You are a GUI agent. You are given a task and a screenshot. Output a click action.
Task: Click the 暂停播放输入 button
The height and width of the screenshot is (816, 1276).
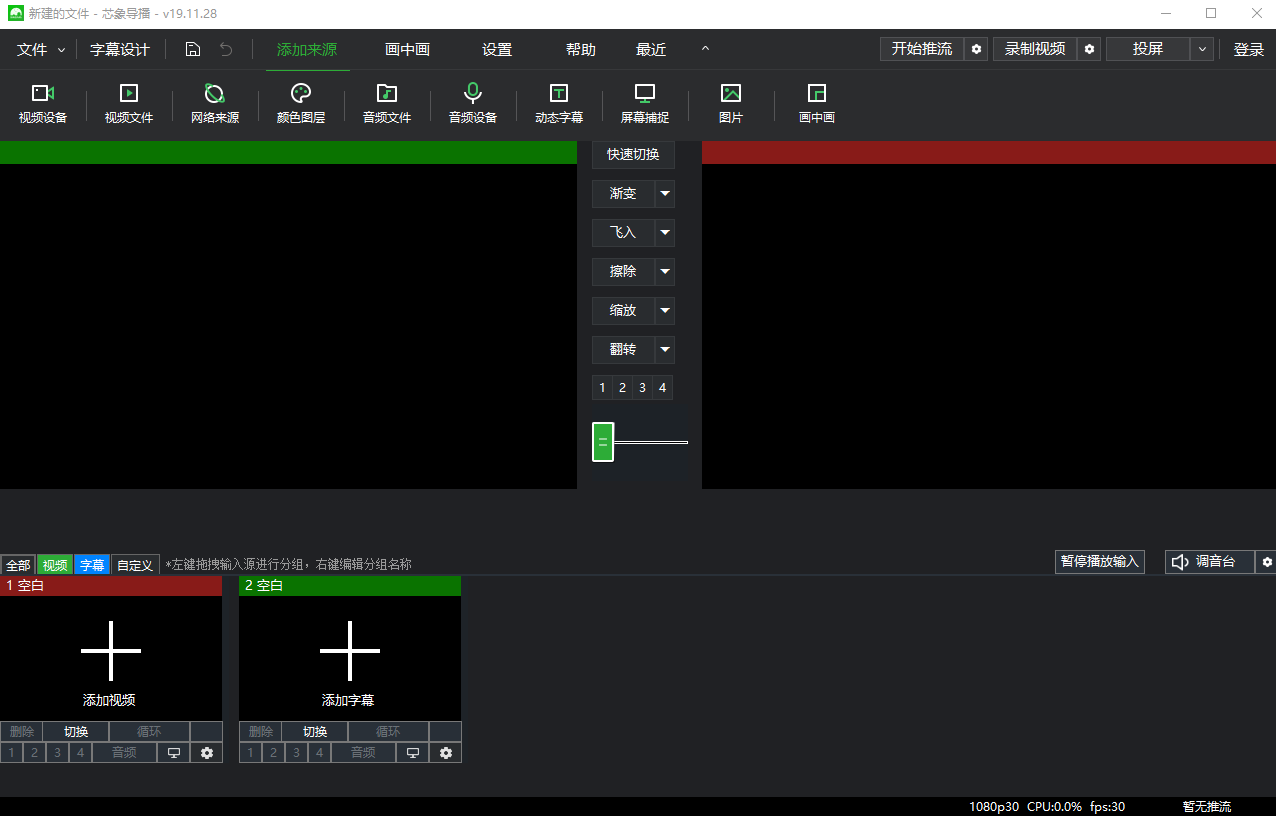point(1100,562)
